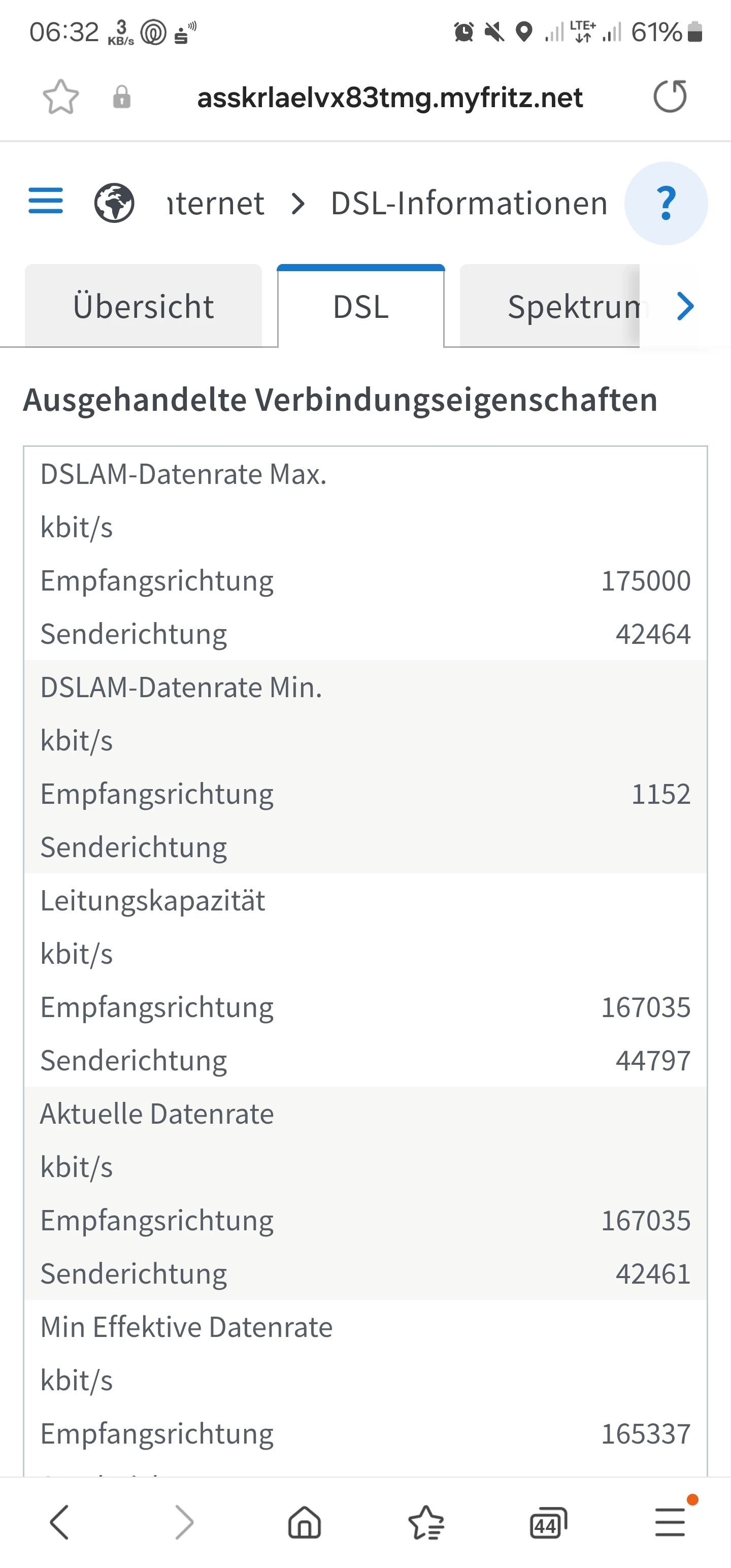Open the bookmarks list icon

pos(426,1523)
